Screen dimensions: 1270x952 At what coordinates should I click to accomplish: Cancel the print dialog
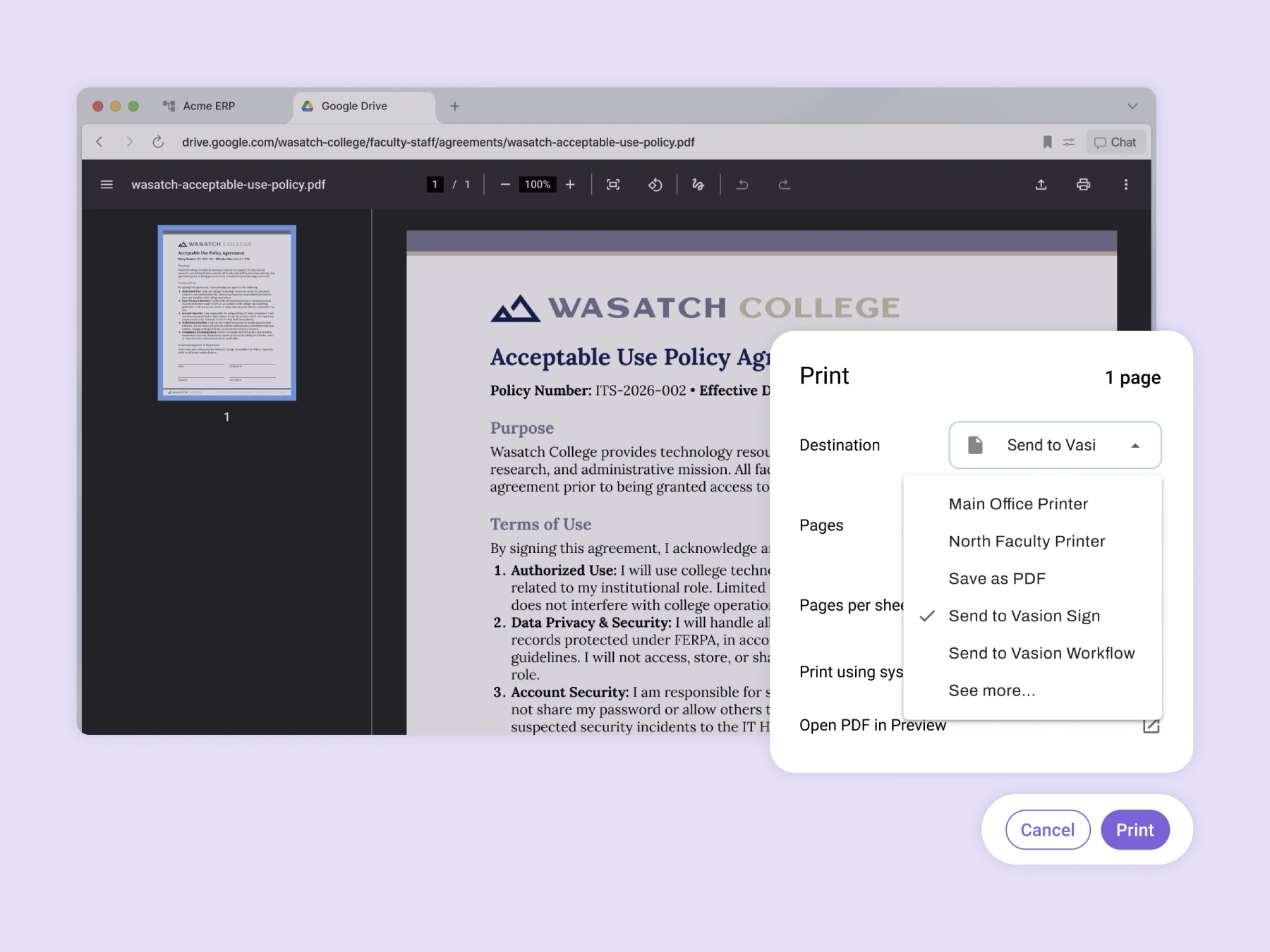(x=1048, y=830)
